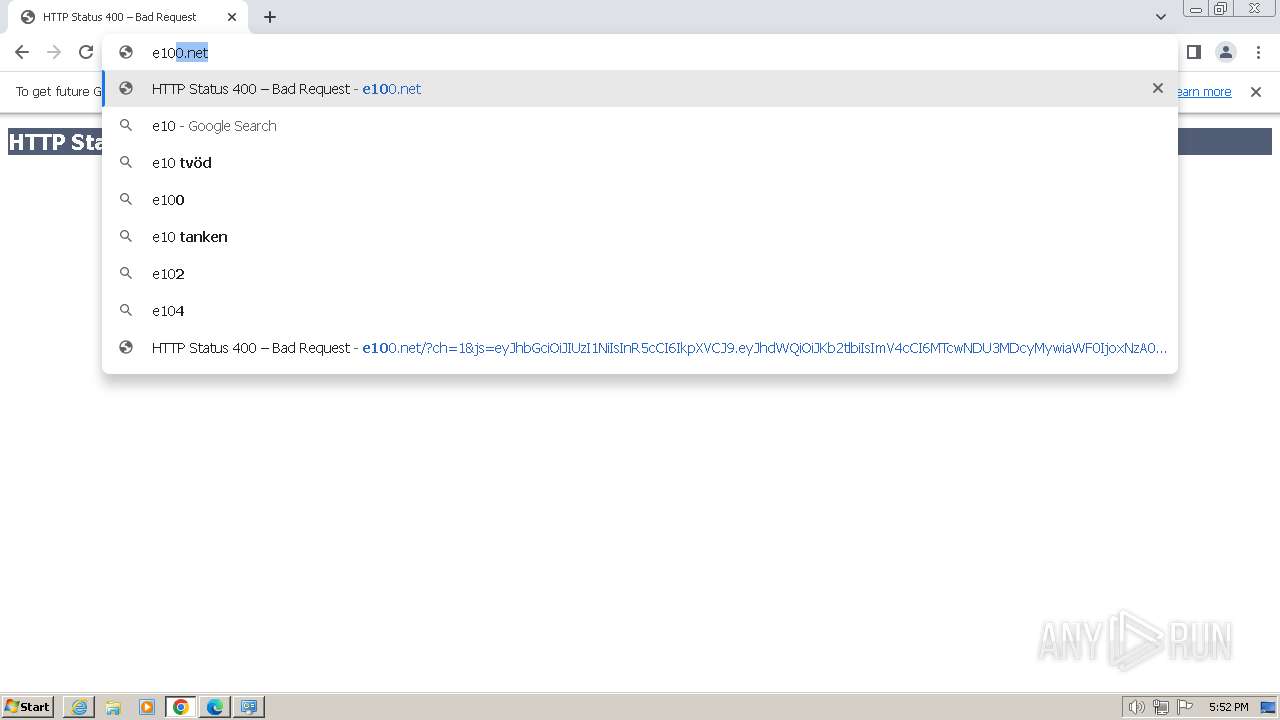Screen dimensions: 1280x720
Task: Click the 5:52 PM clock
Action: pyautogui.click(x=1228, y=707)
